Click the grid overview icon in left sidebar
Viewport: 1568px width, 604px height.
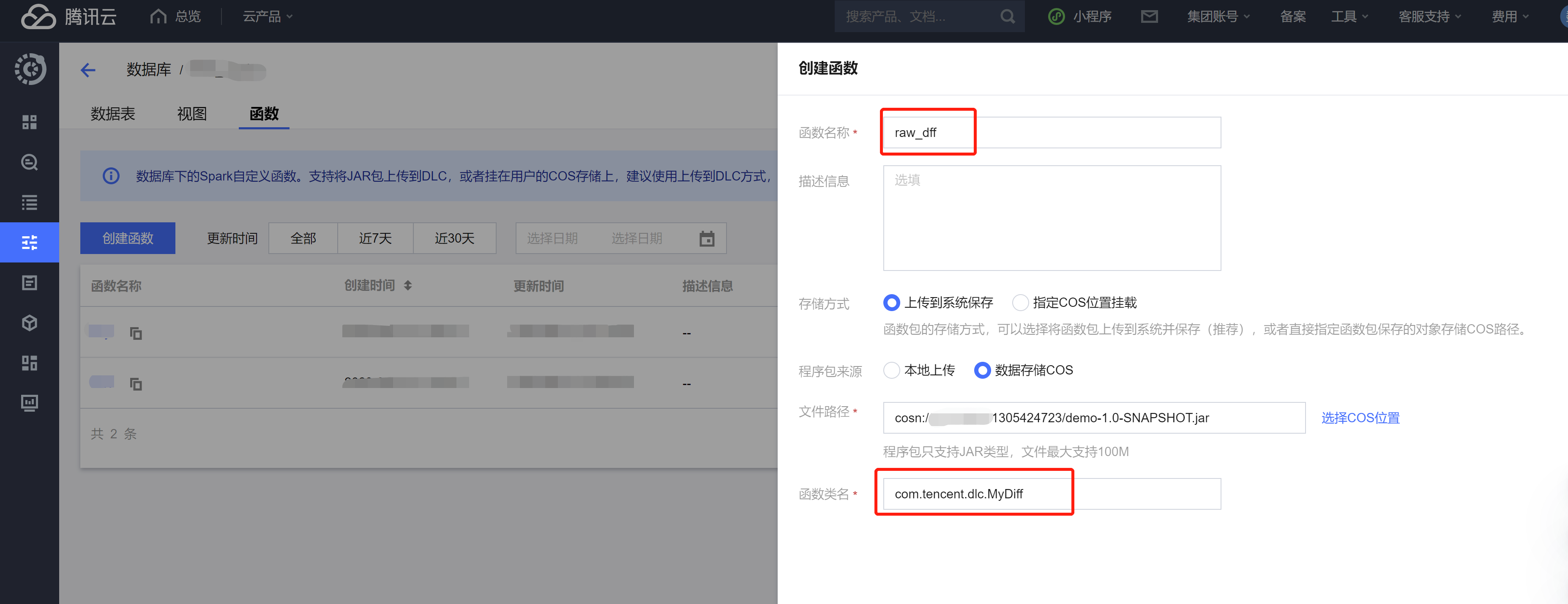(x=29, y=122)
